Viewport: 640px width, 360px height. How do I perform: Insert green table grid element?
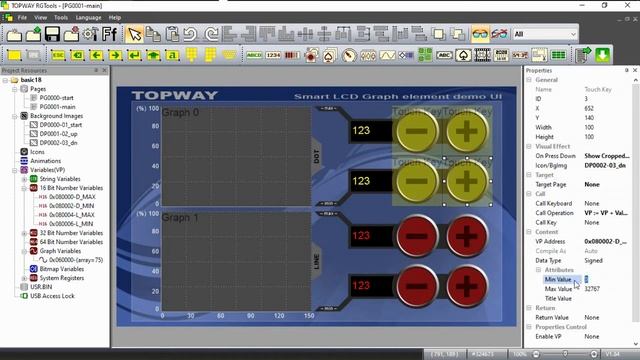[x=558, y=55]
